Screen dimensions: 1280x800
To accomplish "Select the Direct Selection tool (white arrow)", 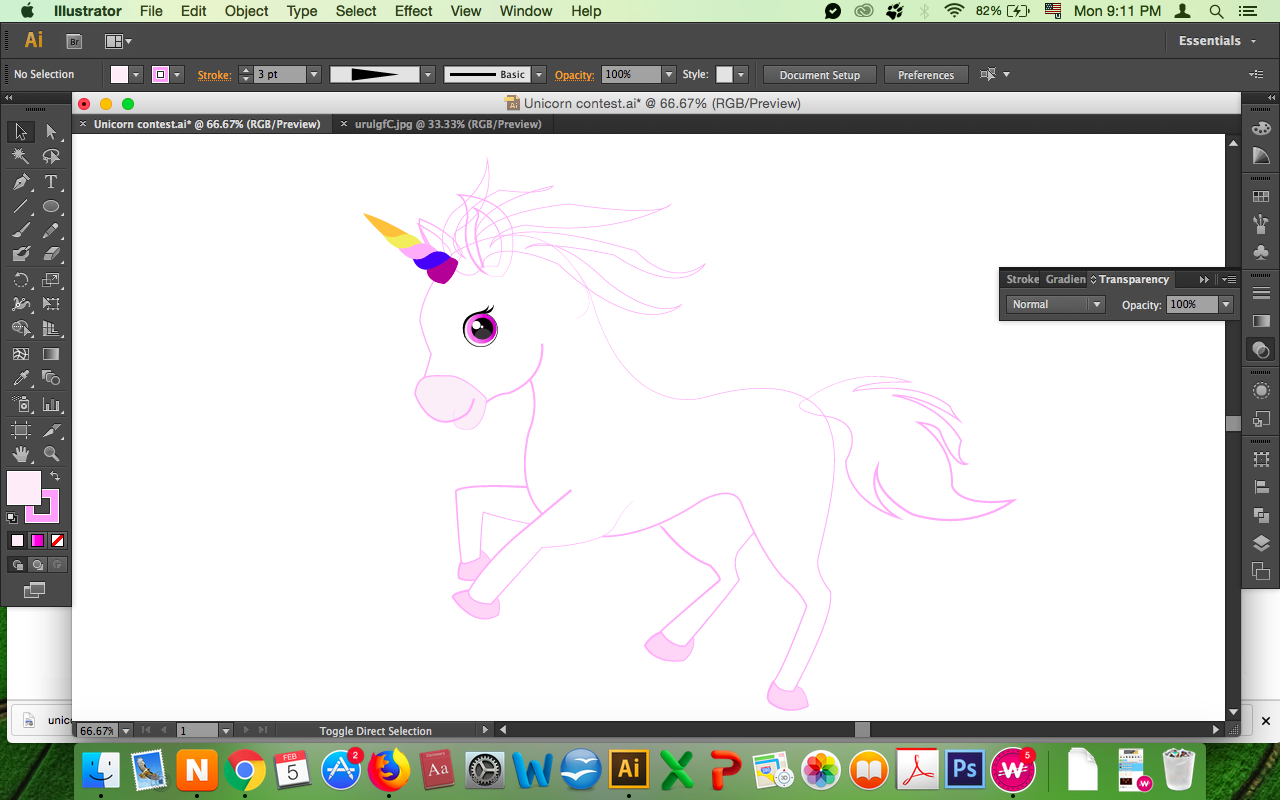I will pos(51,132).
